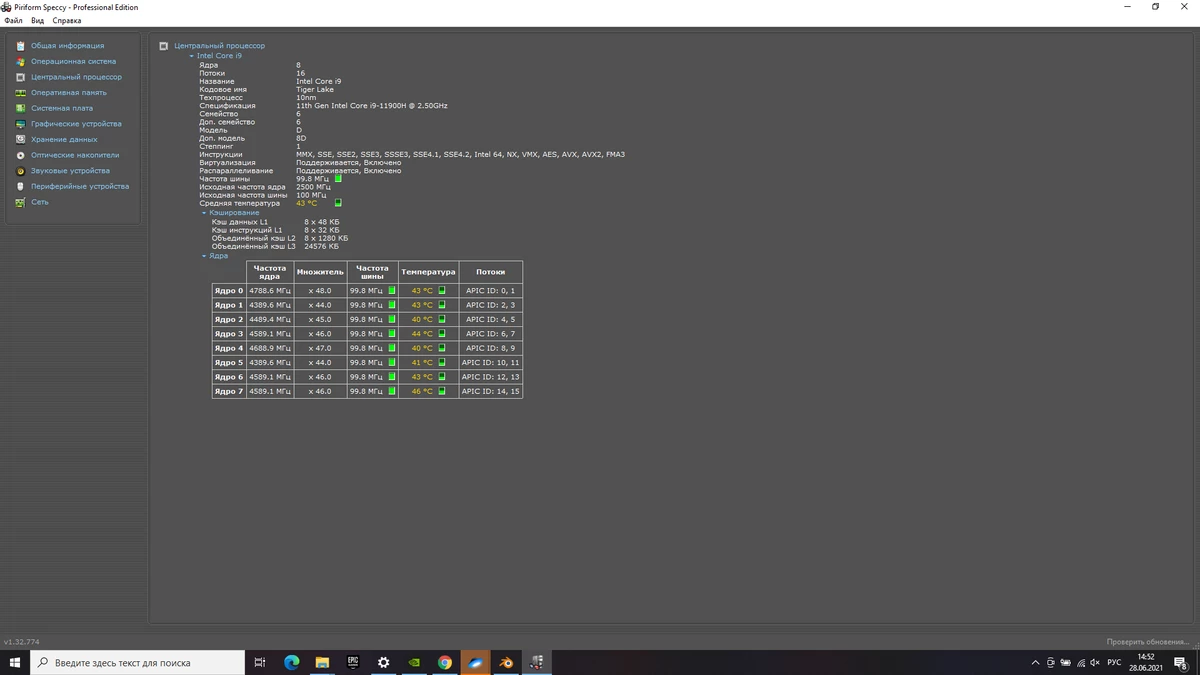Open the Звуковые устройства speaker icon
1200x675 pixels.
[20, 171]
